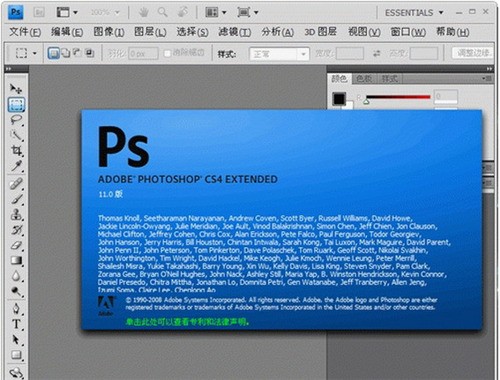Toggle the anti-alias checkbox
The height and width of the screenshot is (380, 500).
(x=167, y=53)
